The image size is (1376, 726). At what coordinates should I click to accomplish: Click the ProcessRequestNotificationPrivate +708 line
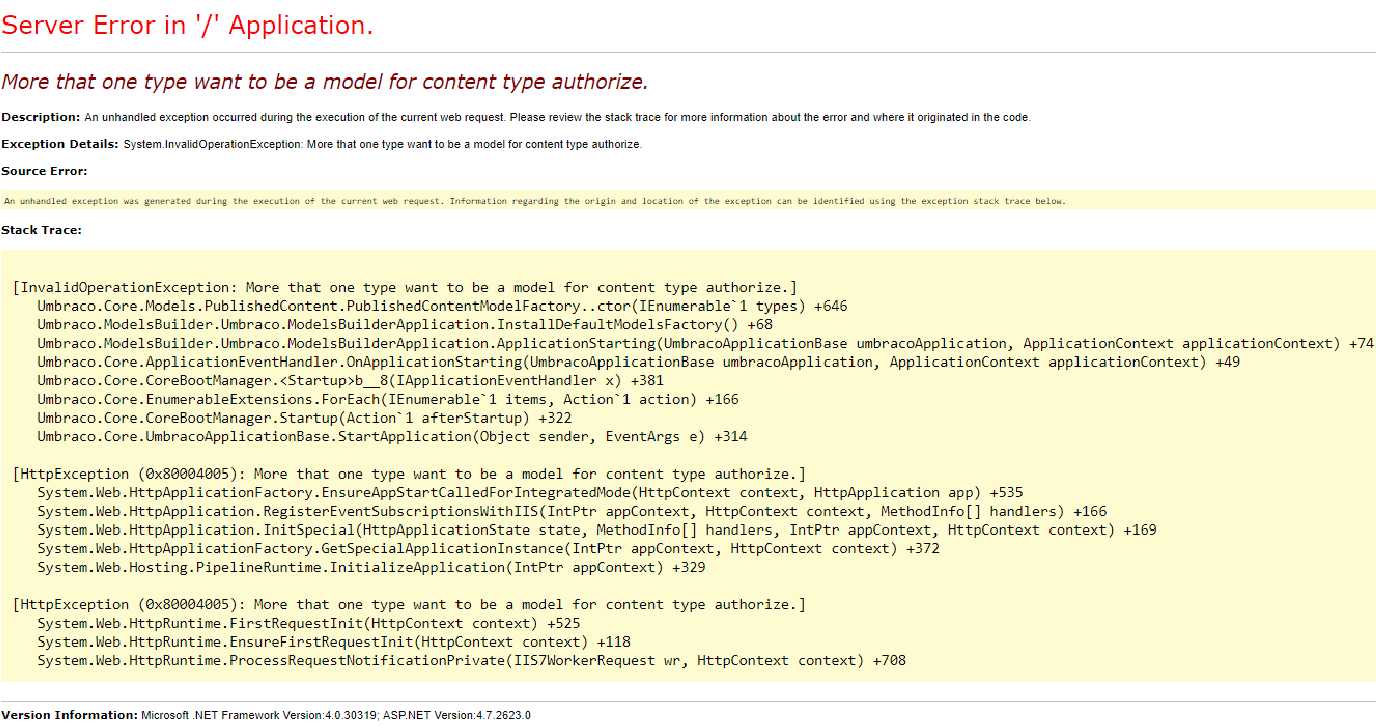pos(471,660)
